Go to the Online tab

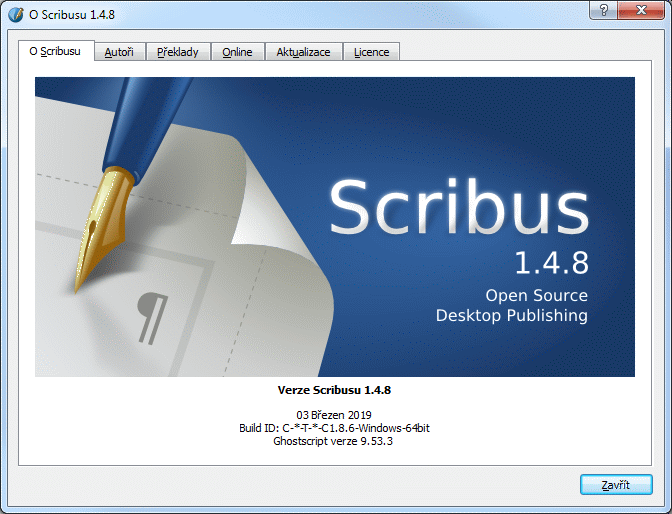237,52
